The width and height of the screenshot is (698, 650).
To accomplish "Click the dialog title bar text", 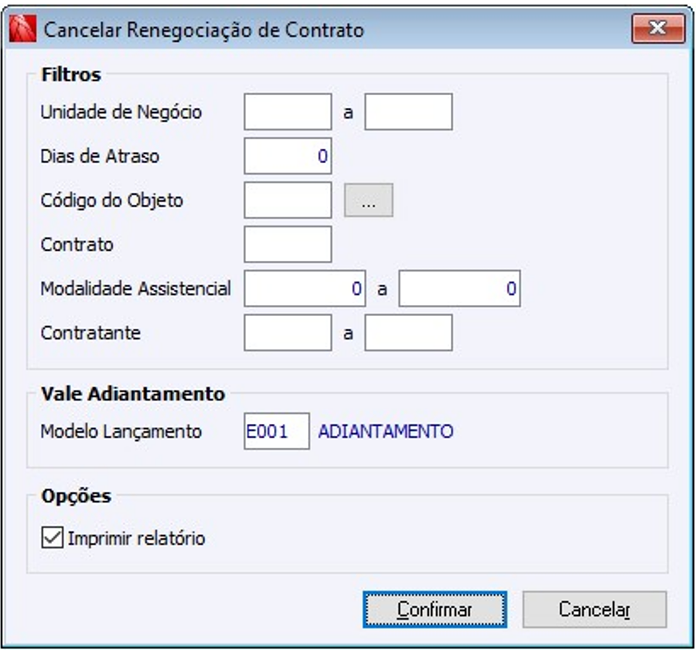I will [x=204, y=30].
